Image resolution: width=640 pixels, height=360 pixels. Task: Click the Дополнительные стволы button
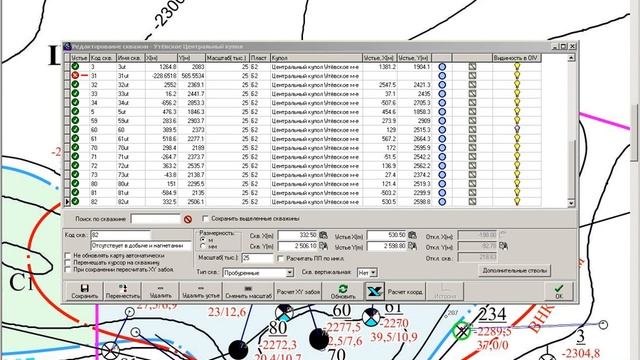(514, 270)
